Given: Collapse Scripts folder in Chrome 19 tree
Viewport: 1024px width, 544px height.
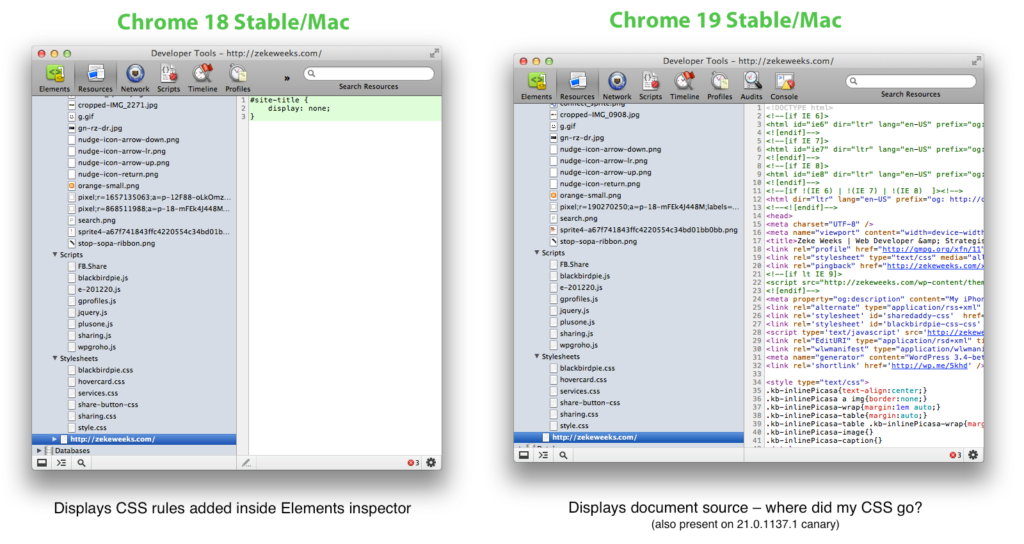Looking at the screenshot, I should [537, 253].
